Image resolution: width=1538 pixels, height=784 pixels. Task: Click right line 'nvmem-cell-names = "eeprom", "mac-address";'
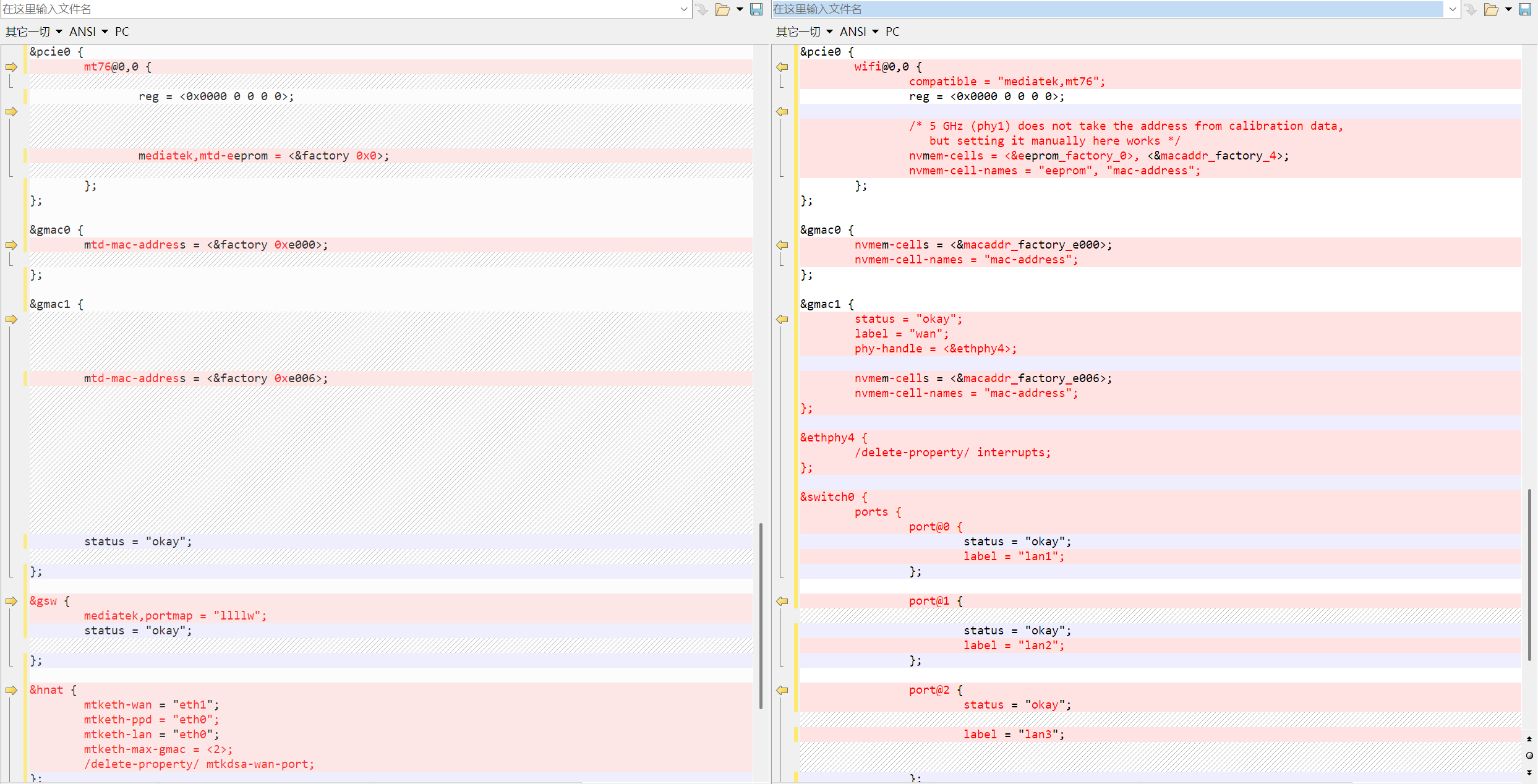[1055, 171]
